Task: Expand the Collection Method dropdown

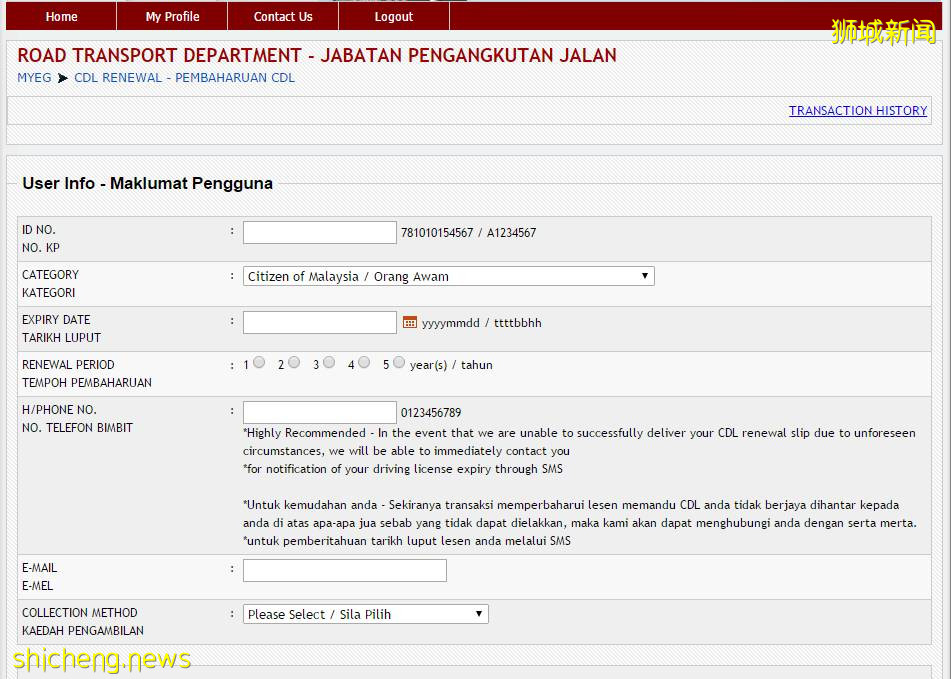Action: coord(365,614)
